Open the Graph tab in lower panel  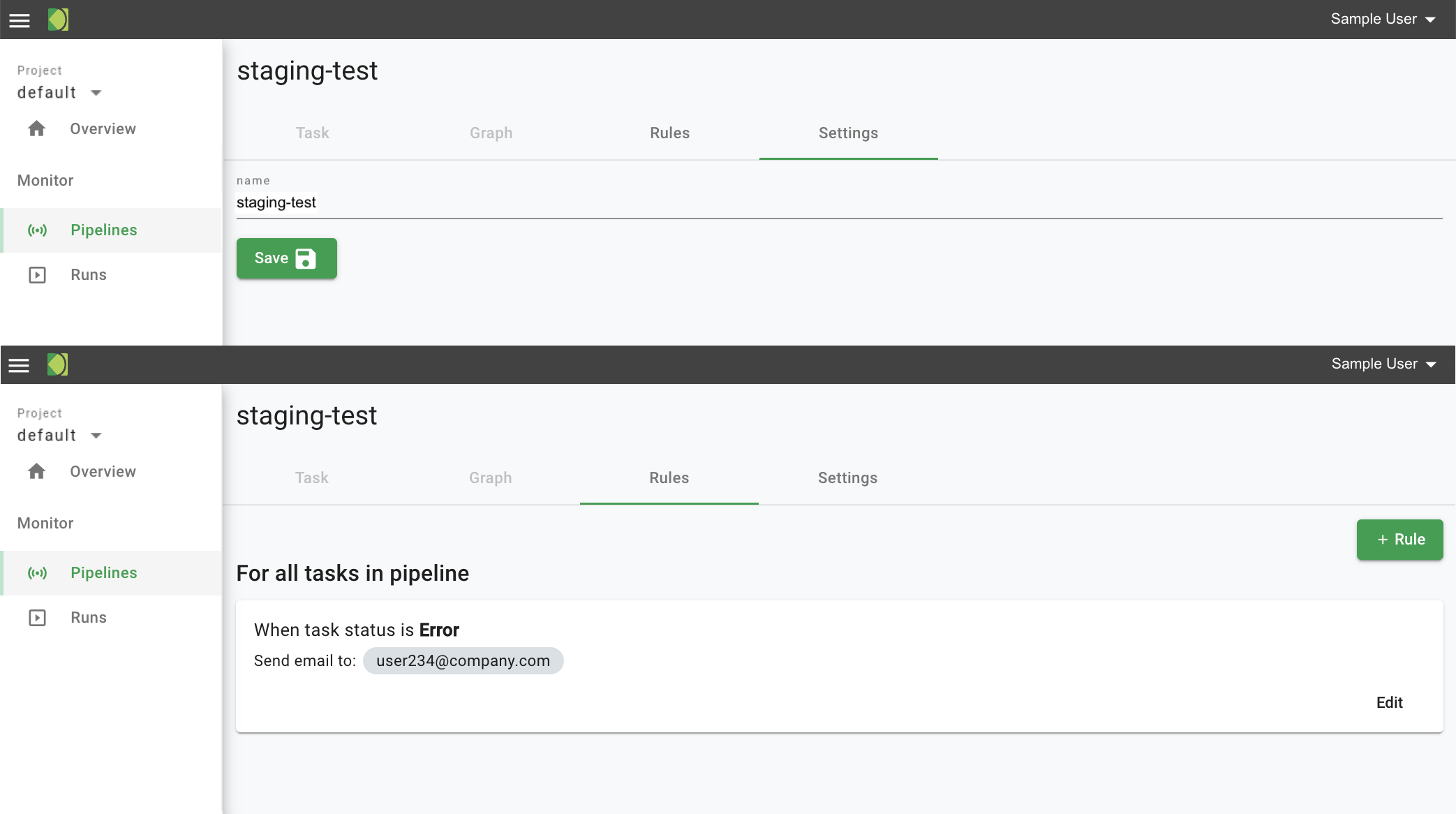pyautogui.click(x=490, y=478)
